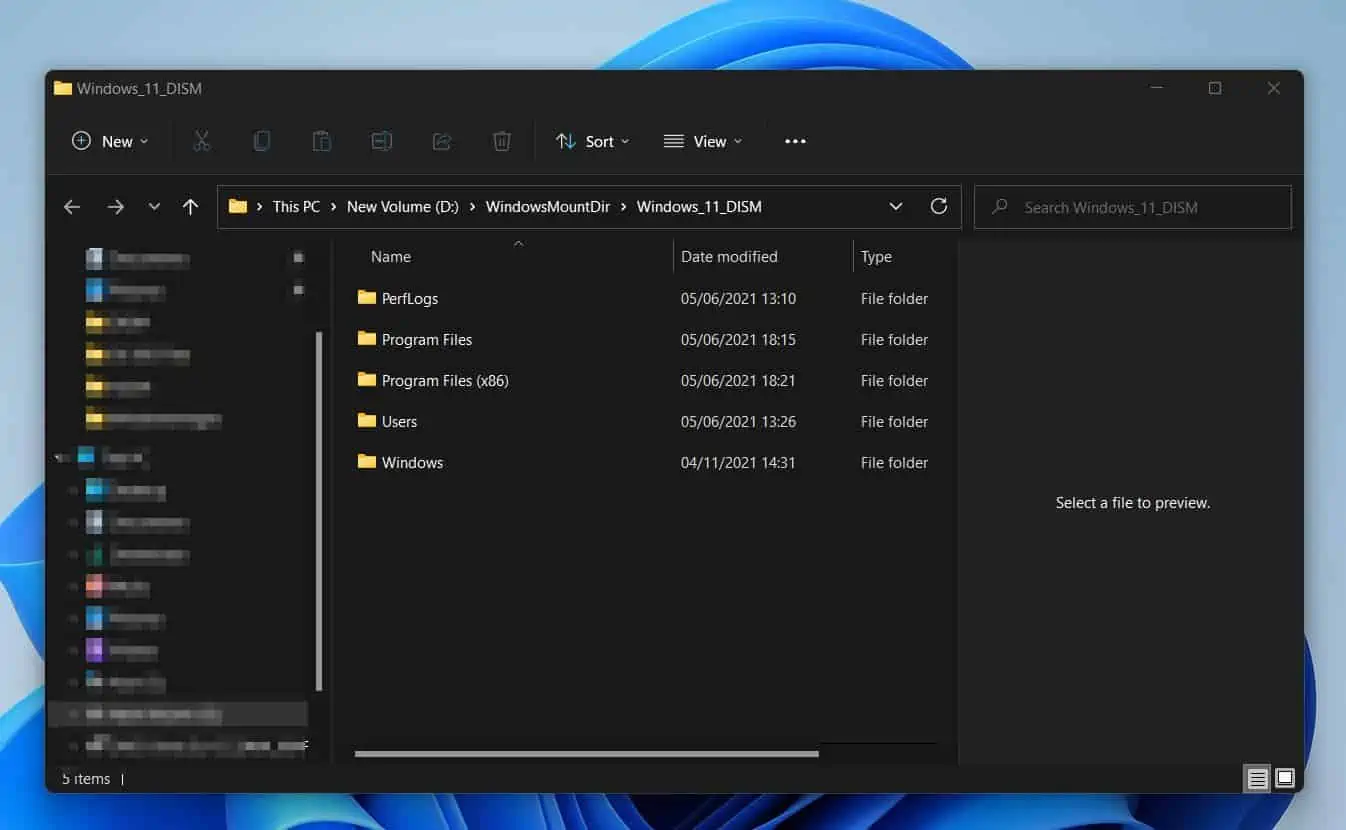The image size is (1346, 830).
Task: Click the Users folder icon
Action: coord(366,421)
